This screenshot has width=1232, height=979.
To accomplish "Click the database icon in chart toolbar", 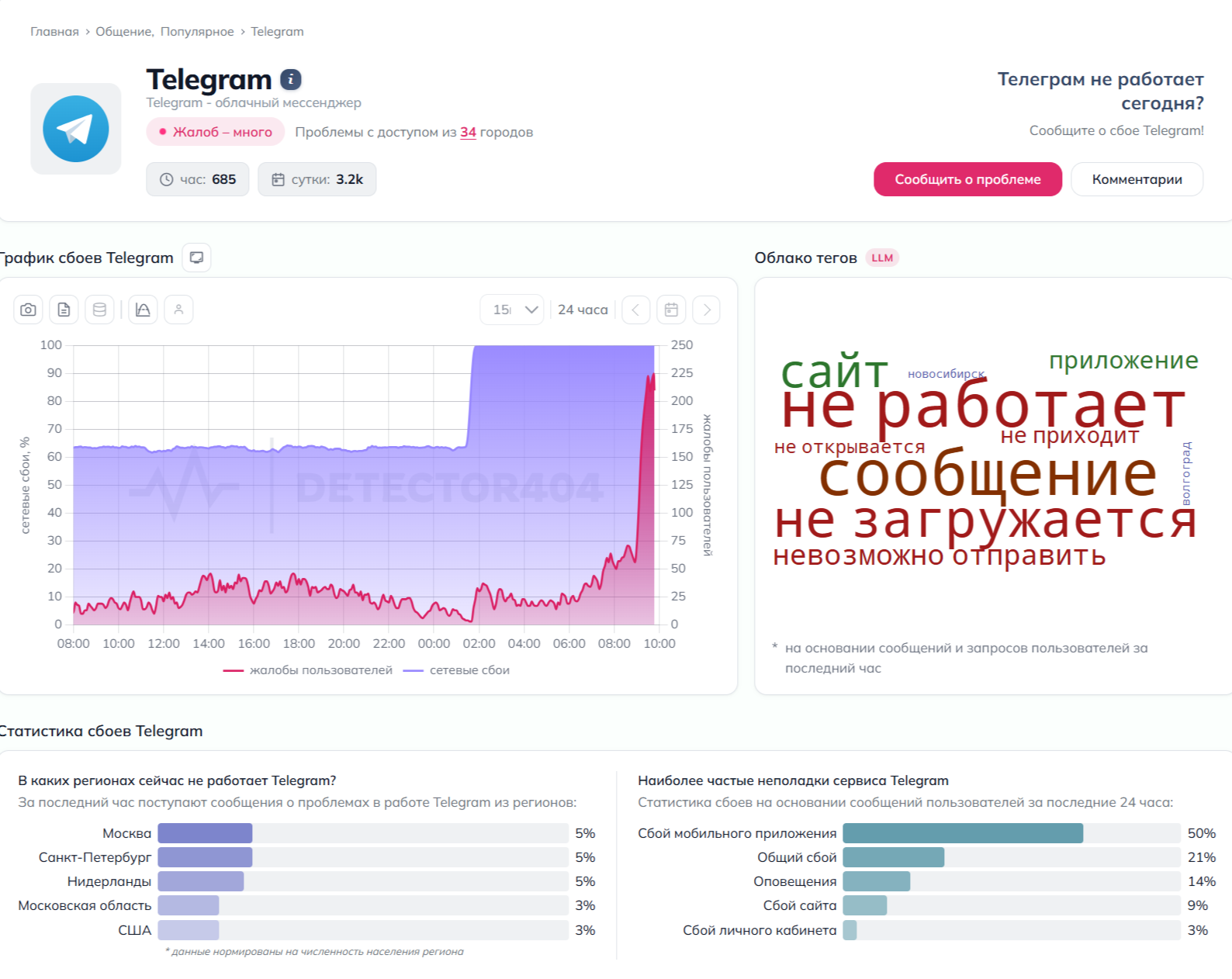I will (x=100, y=310).
